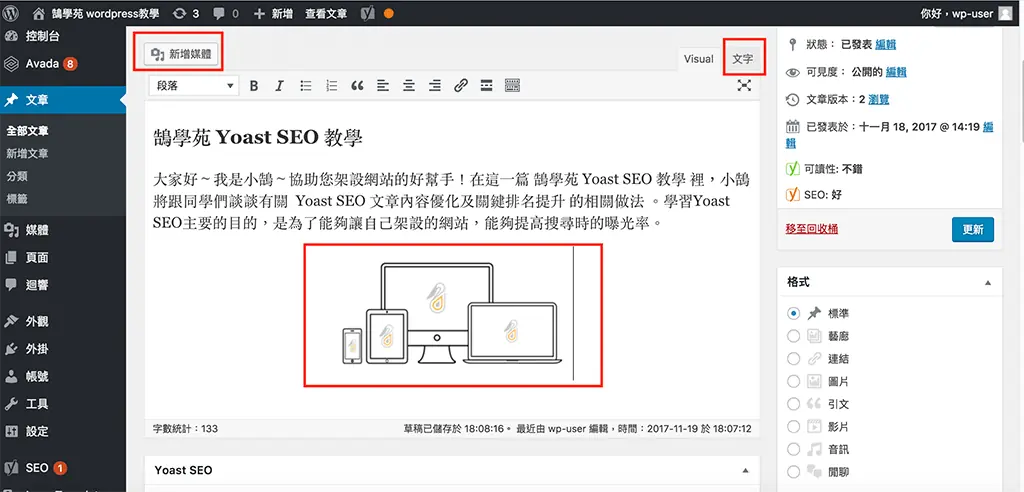Insert a numbered list
This screenshot has height=492, width=1024.
[331, 86]
